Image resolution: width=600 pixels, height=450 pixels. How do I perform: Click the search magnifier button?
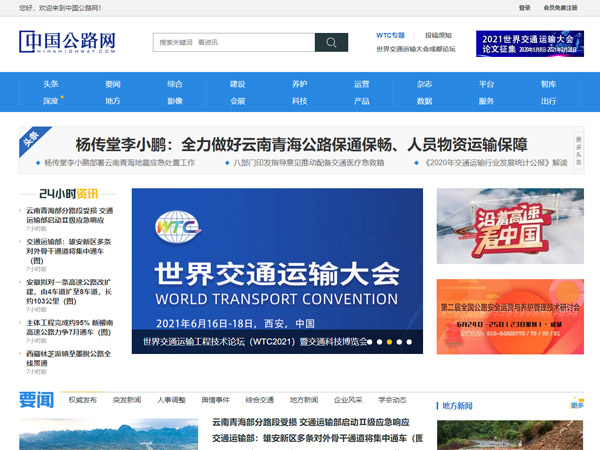click(331, 42)
